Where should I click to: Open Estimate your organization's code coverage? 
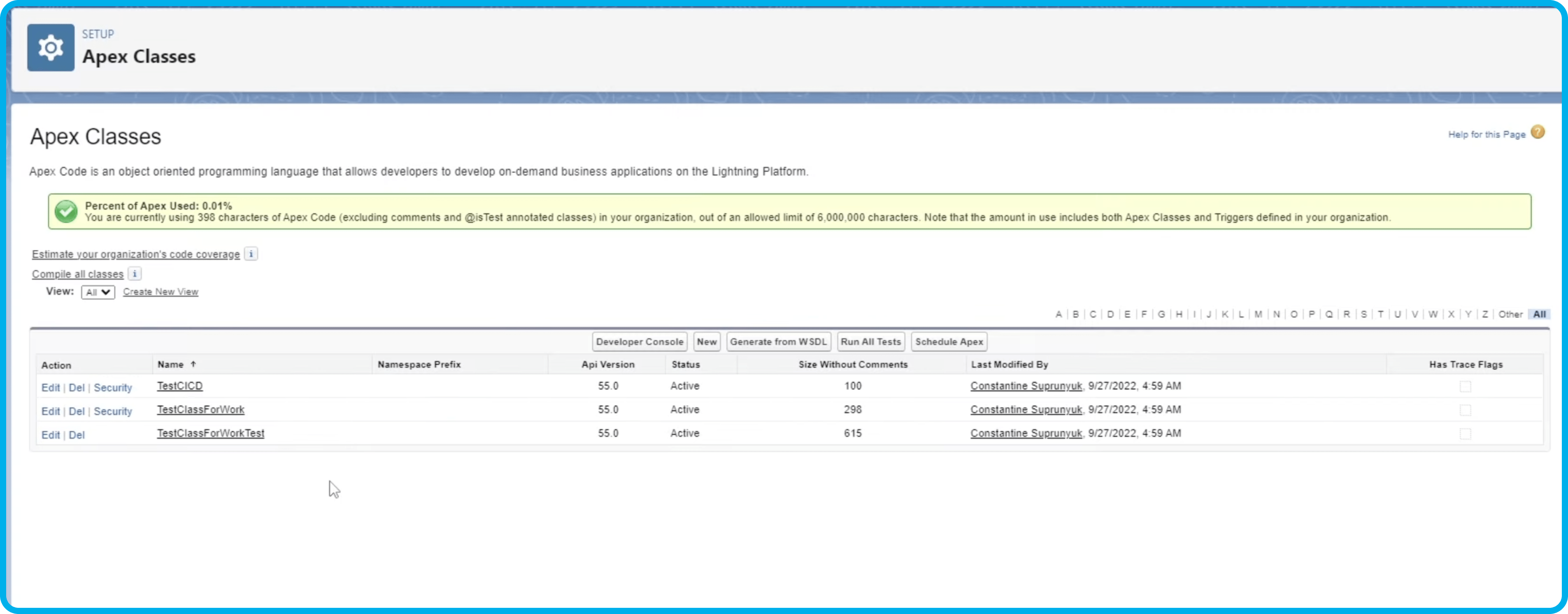pos(136,254)
